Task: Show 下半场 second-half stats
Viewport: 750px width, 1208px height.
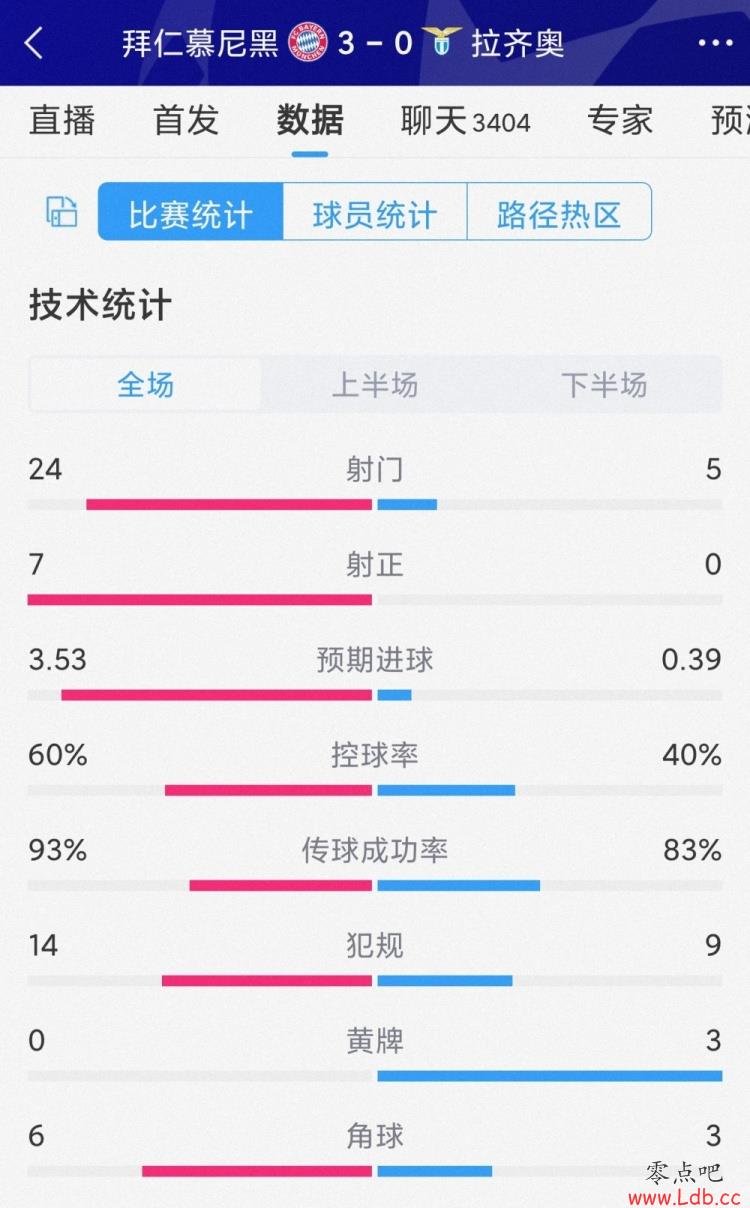Action: 604,385
